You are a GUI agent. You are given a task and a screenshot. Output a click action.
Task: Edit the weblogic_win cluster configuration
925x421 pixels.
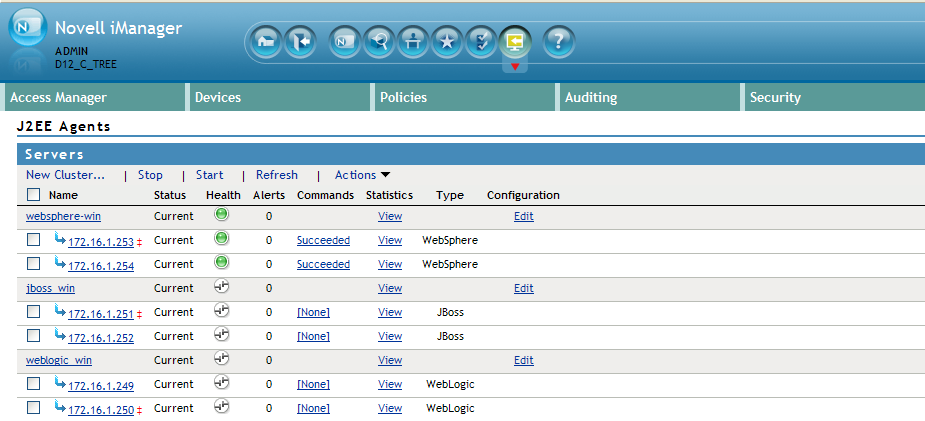click(523, 360)
